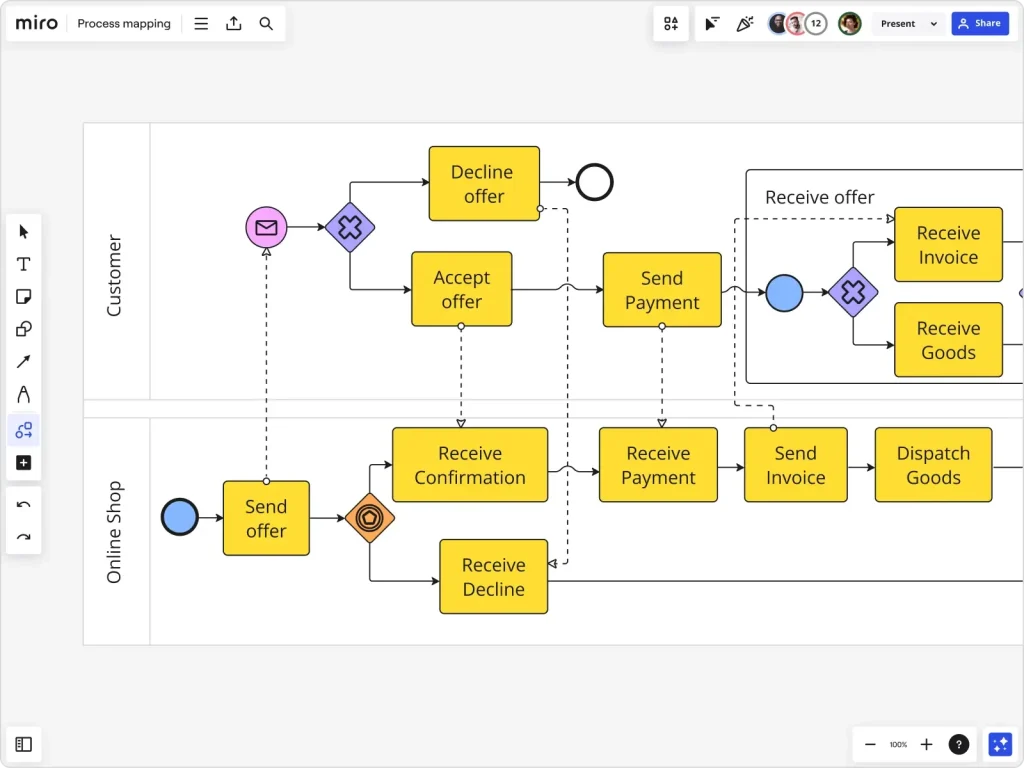Pick the Sticky note tool

(x=24, y=297)
